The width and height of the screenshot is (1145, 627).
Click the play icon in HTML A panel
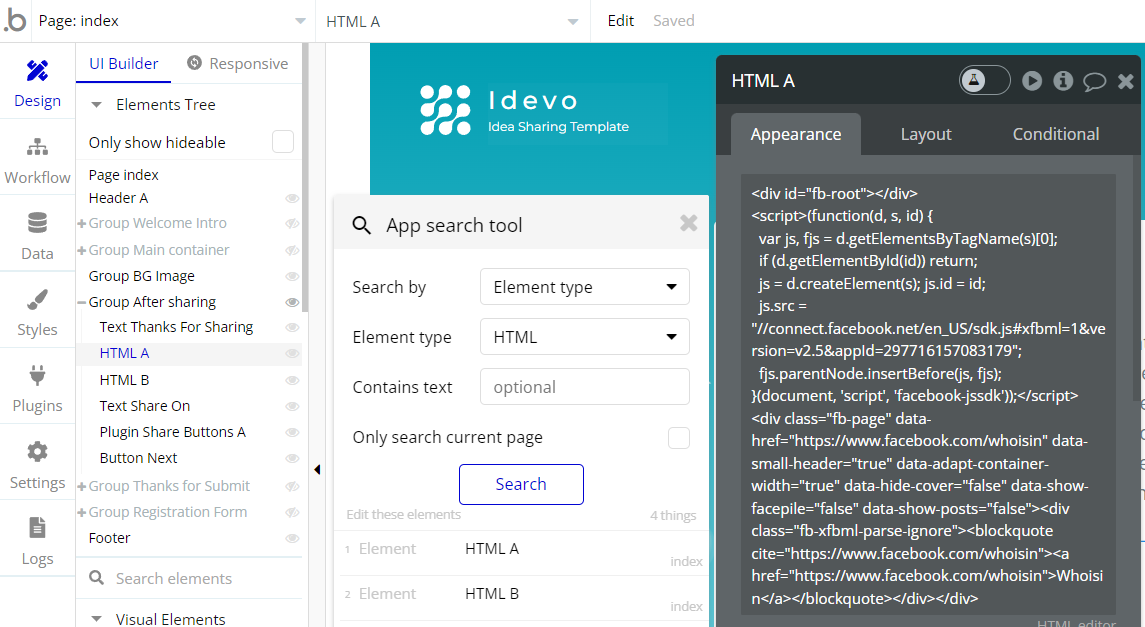pyautogui.click(x=1032, y=80)
